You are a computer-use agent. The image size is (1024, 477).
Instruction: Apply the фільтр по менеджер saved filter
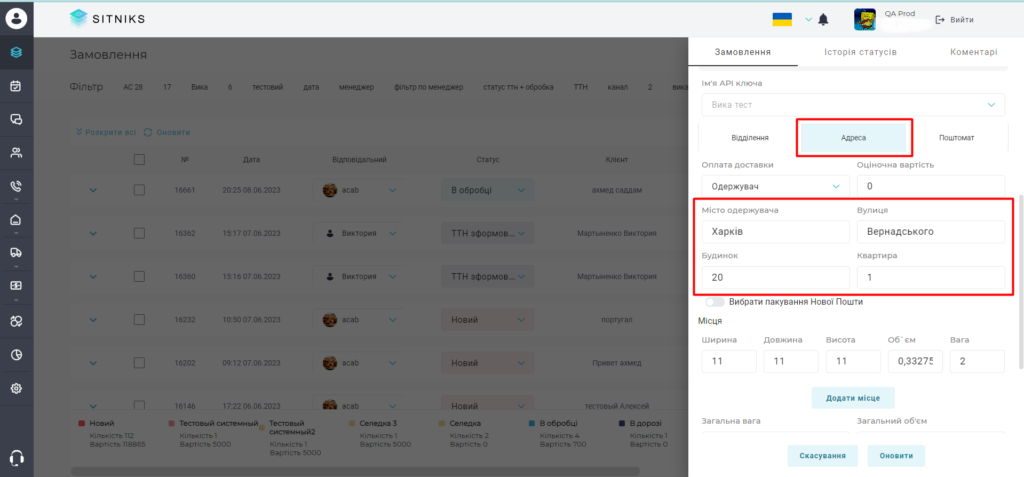[428, 87]
